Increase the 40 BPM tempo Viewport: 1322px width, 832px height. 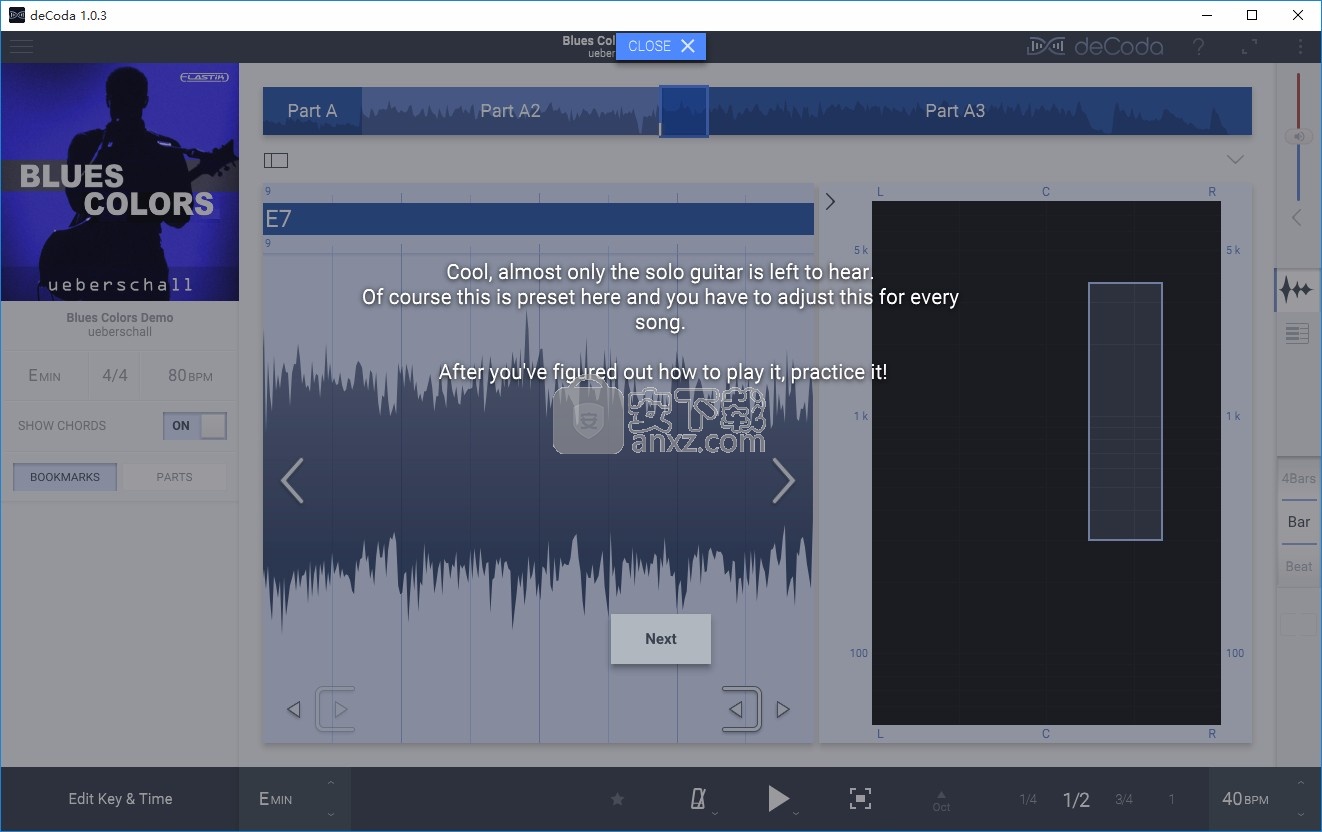coord(1301,783)
